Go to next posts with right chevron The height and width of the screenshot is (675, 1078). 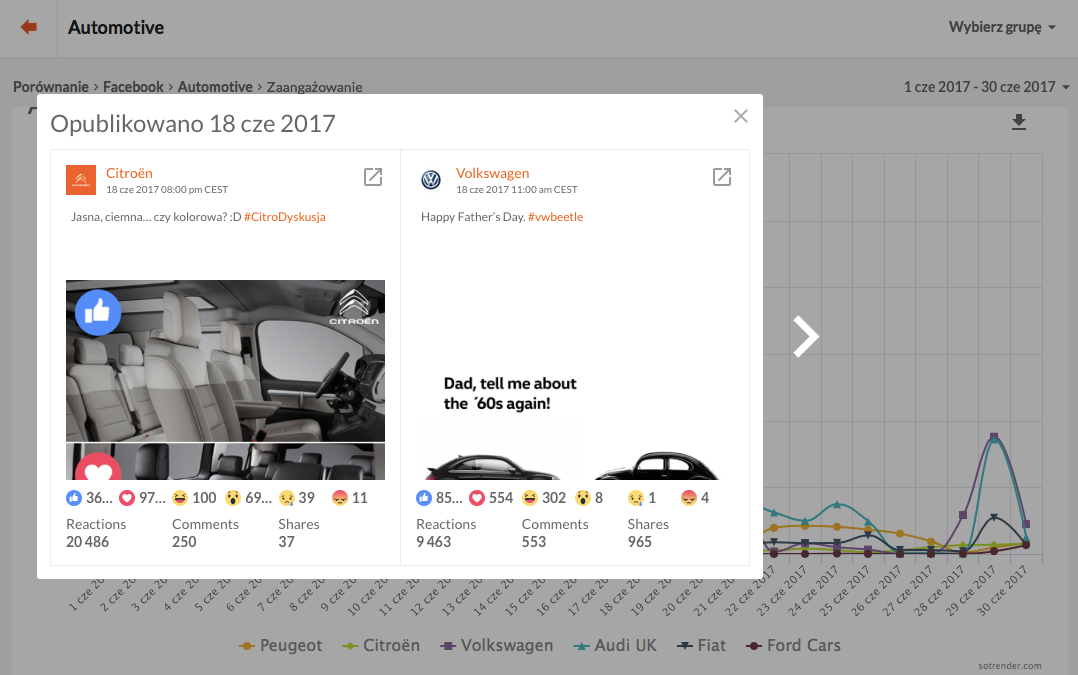coord(805,337)
